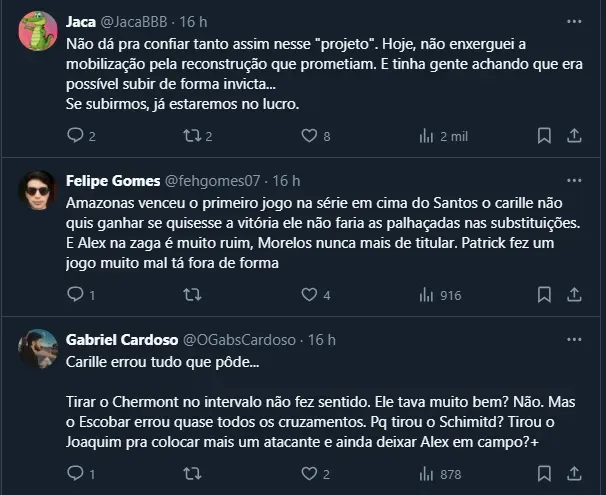Viewport: 606px width, 495px height.
Task: Open more options on Felipe Gomes's tweet
Action: (x=574, y=181)
